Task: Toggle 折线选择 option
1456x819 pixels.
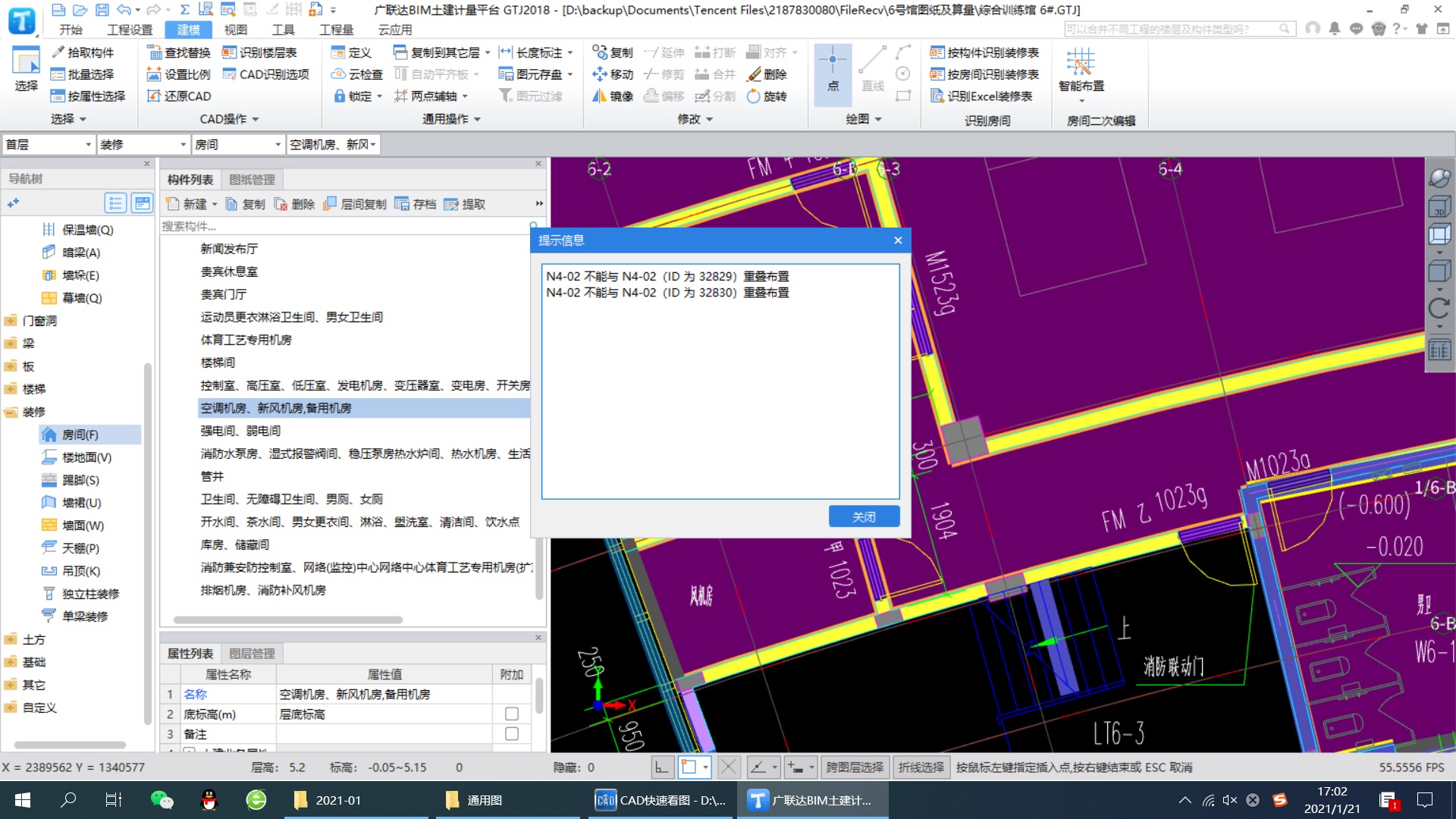Action: [x=921, y=767]
